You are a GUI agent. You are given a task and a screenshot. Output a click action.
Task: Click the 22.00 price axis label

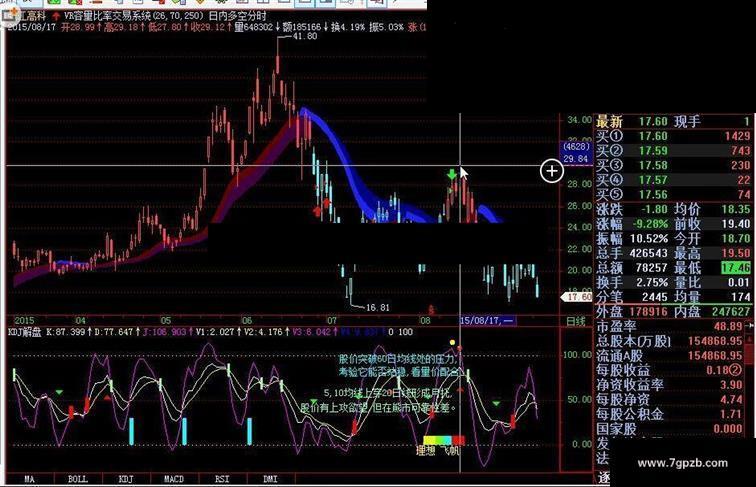point(579,249)
